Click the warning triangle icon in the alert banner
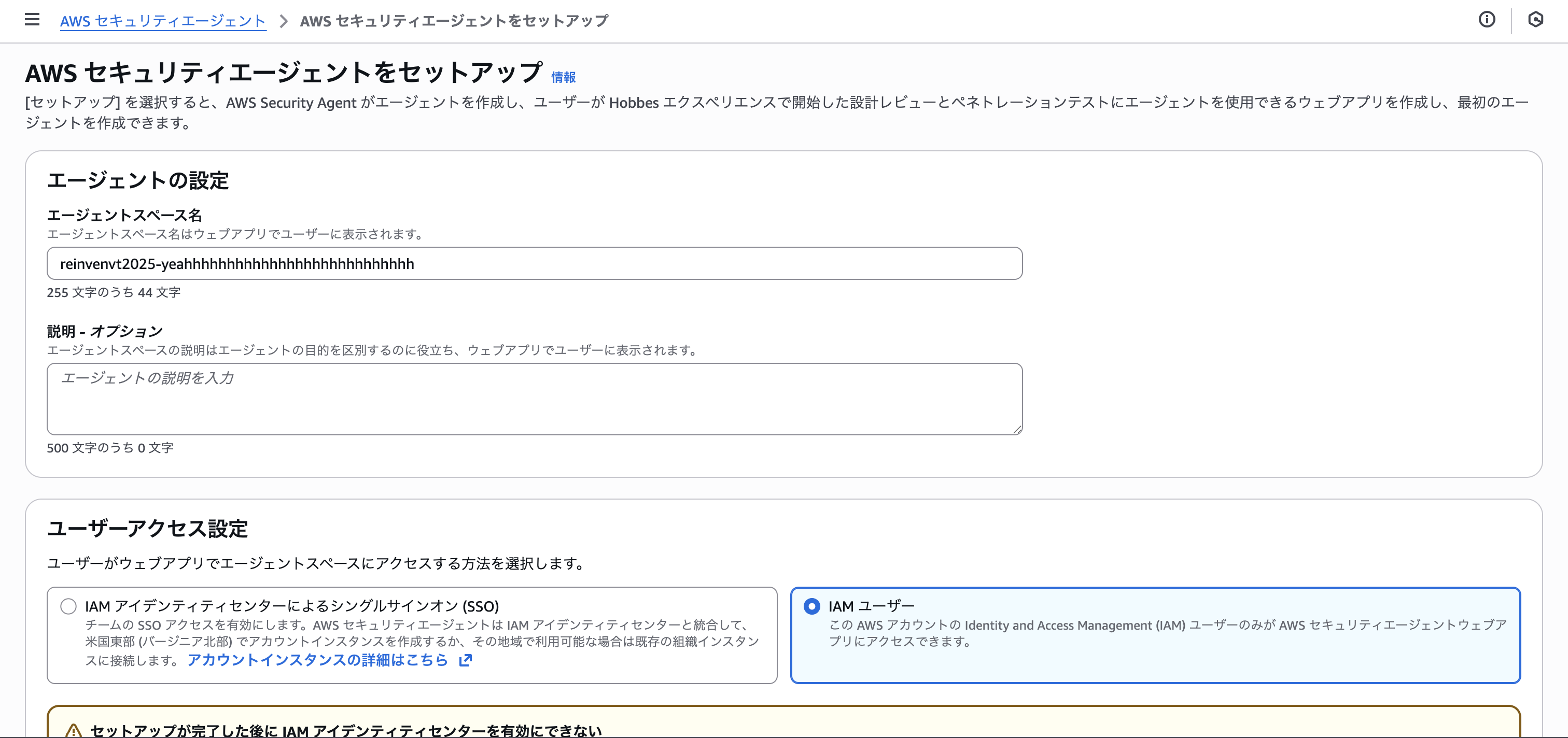 coord(73,730)
